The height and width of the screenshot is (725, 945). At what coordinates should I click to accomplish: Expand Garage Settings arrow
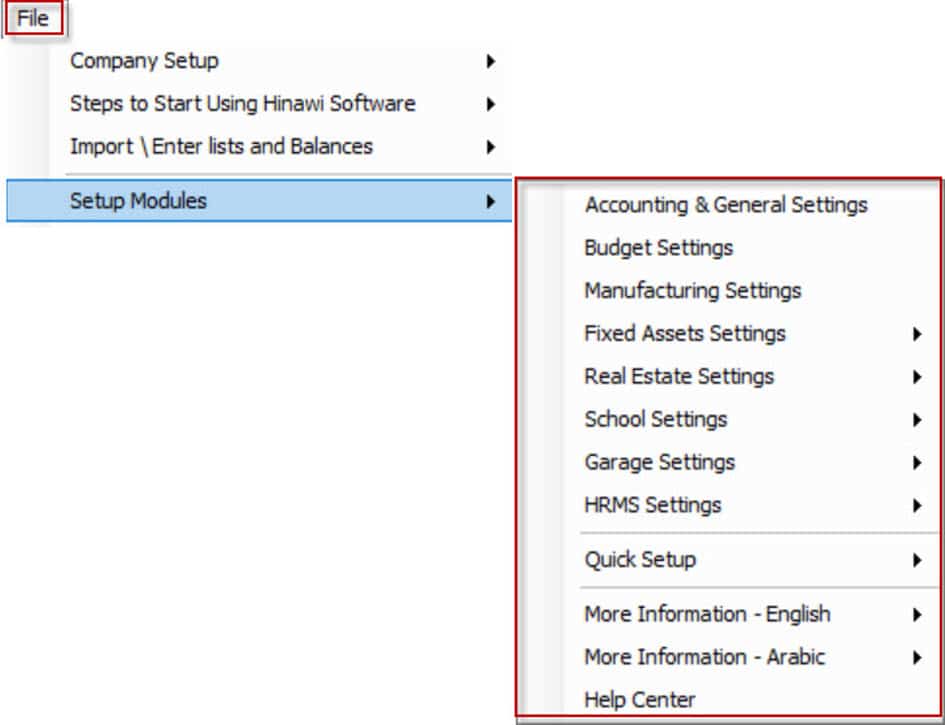(x=917, y=462)
